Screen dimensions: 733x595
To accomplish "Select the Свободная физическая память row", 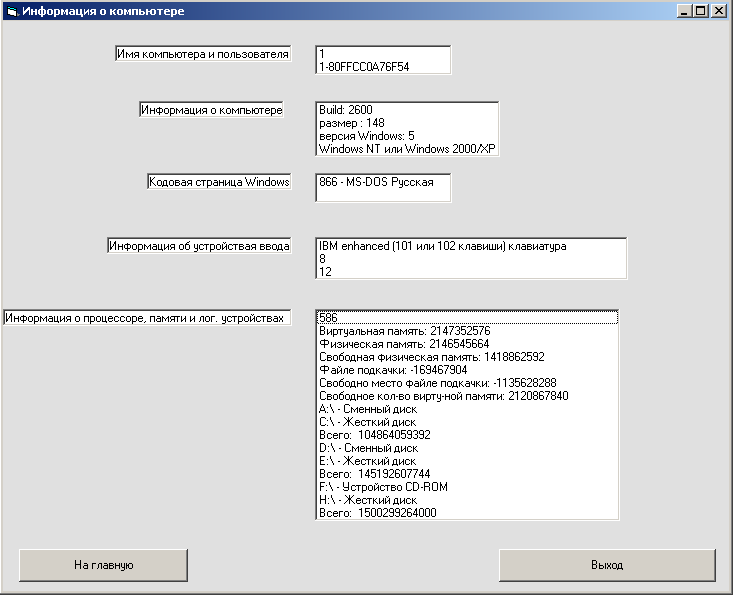I will point(467,357).
